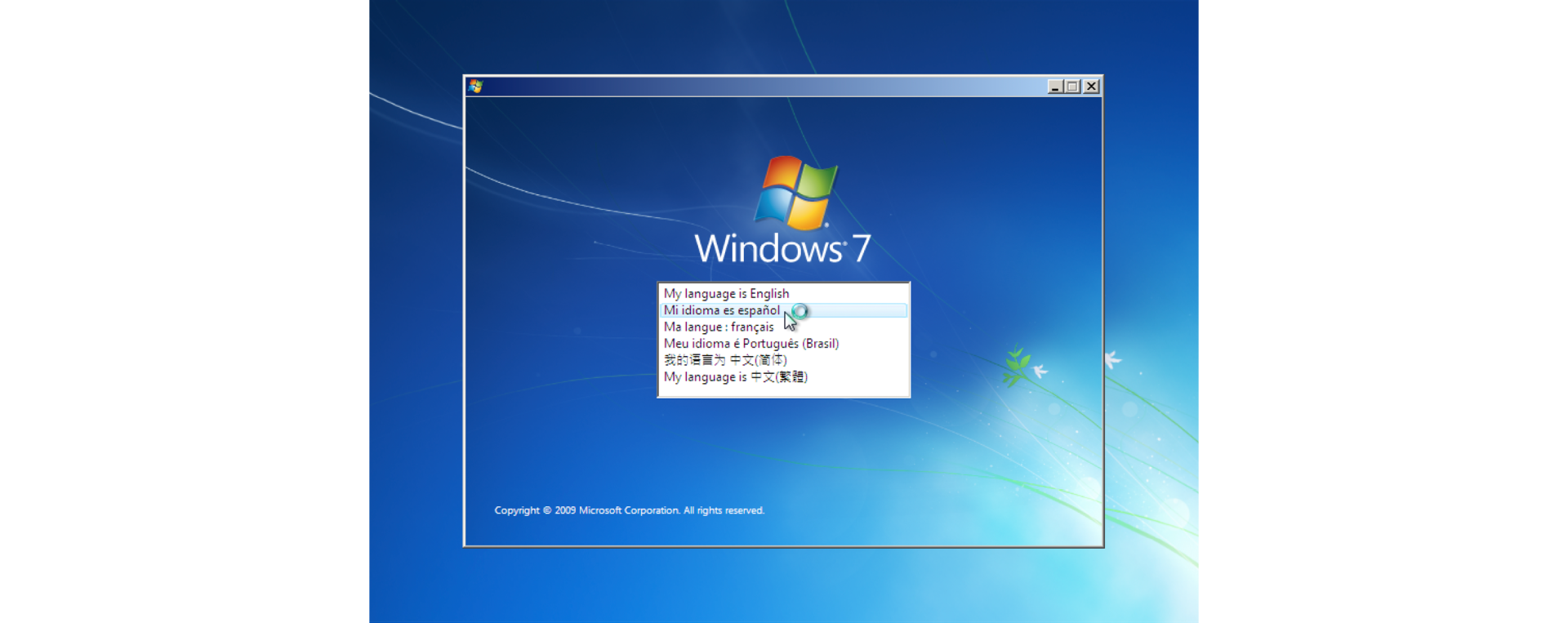Screen dimensions: 1568x623
Task: Click the empty setup window title bar
Action: (759, 87)
